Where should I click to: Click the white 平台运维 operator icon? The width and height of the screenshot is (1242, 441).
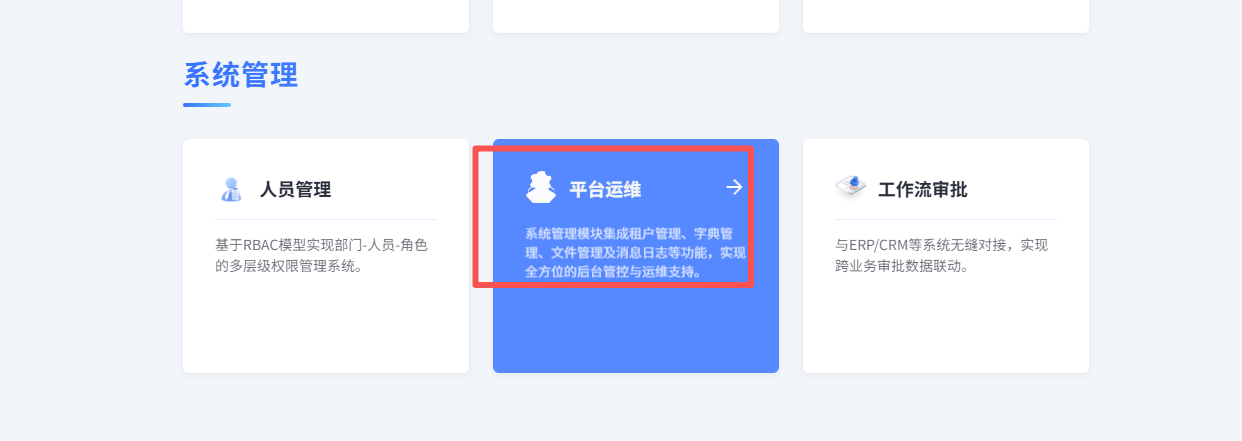point(541,187)
